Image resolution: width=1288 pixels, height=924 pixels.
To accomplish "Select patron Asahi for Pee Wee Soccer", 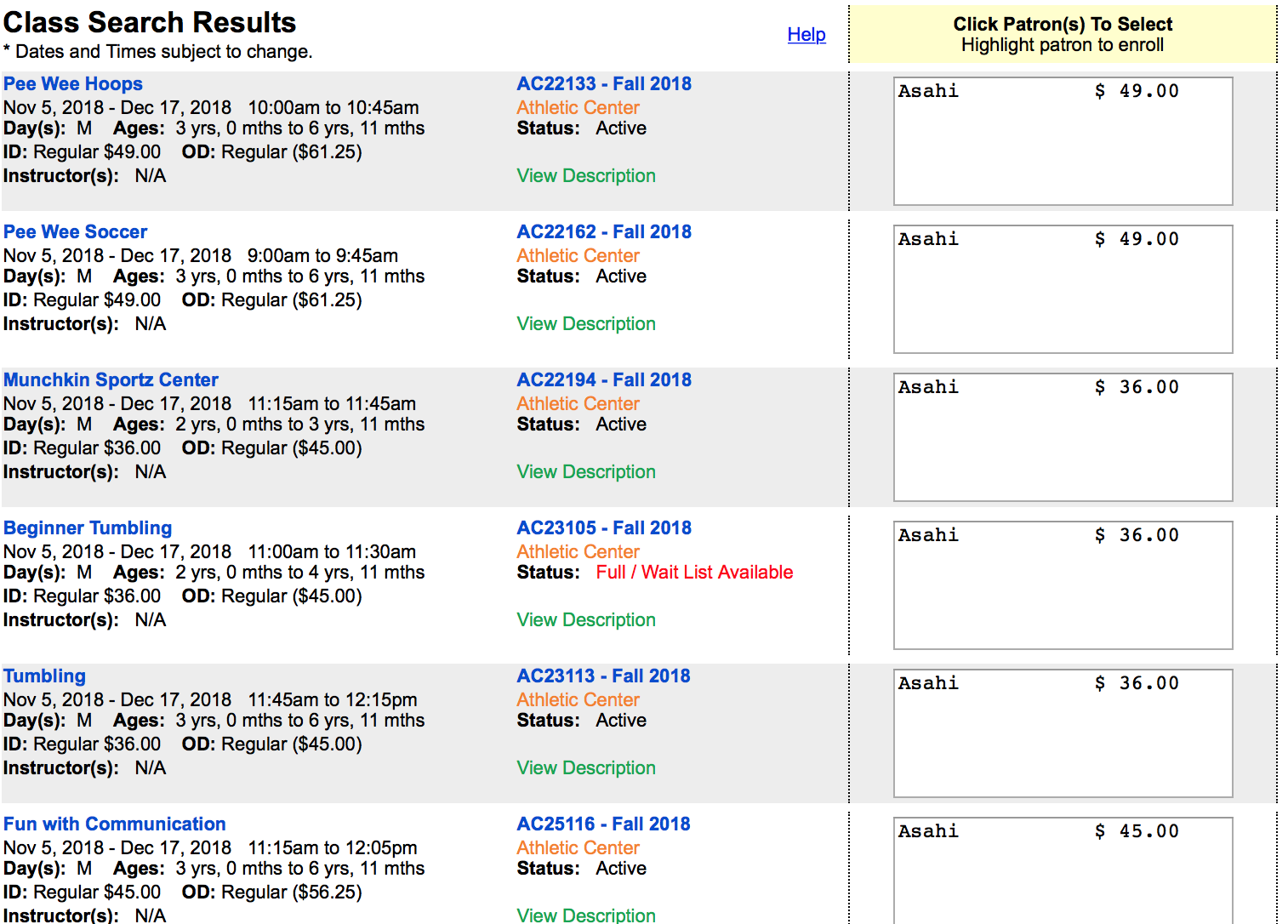I will pos(1038,240).
